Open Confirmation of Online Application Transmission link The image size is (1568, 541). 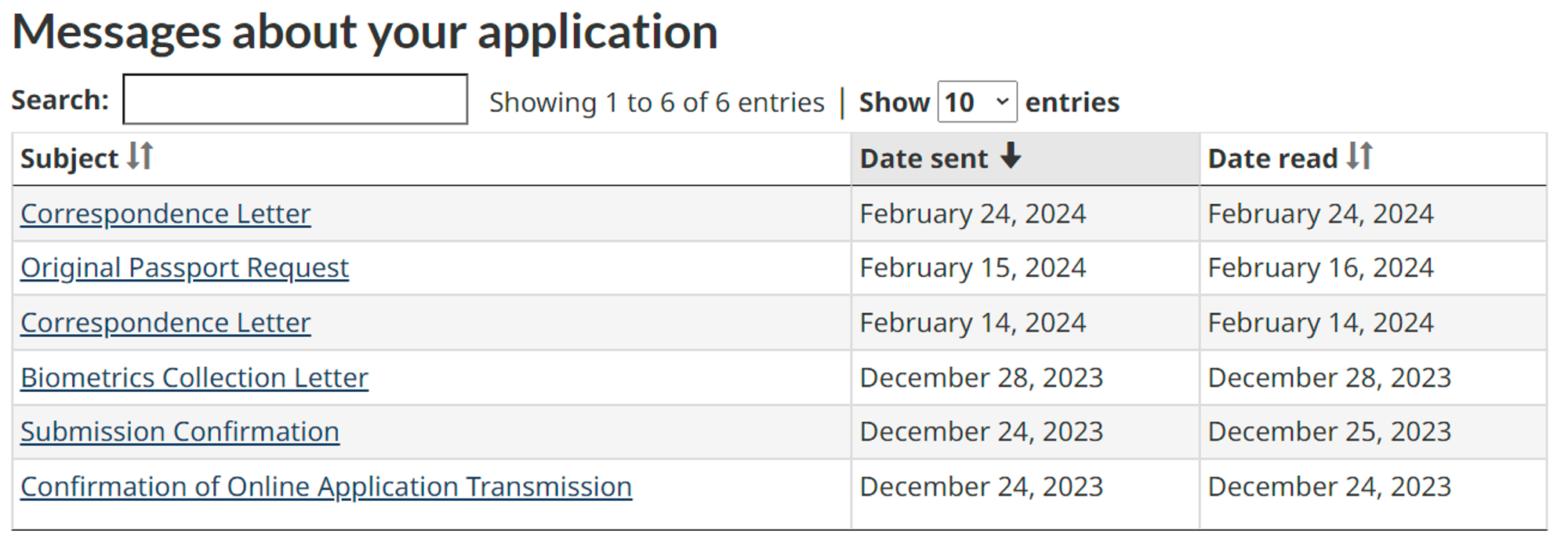(x=325, y=487)
